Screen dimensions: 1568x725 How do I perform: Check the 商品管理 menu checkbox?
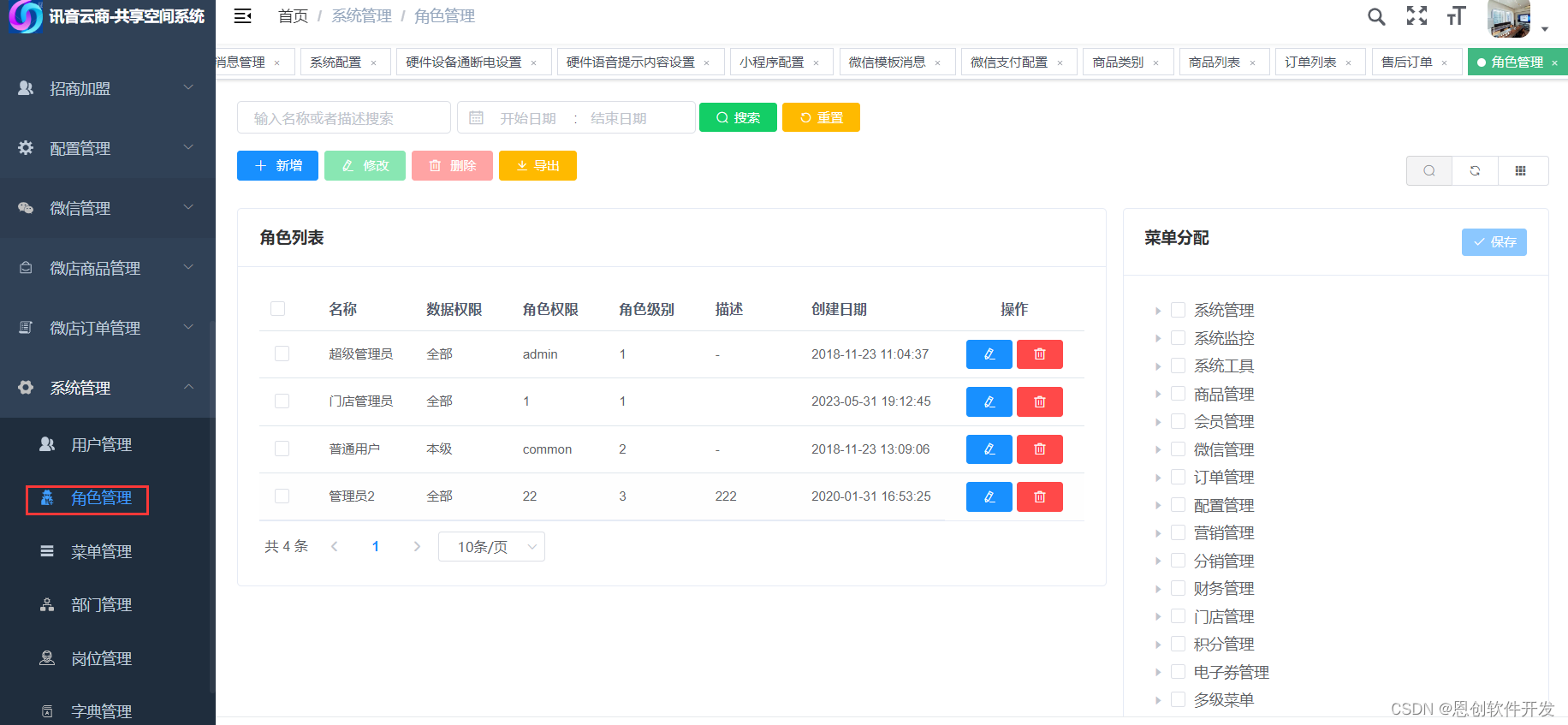pyautogui.click(x=1179, y=394)
